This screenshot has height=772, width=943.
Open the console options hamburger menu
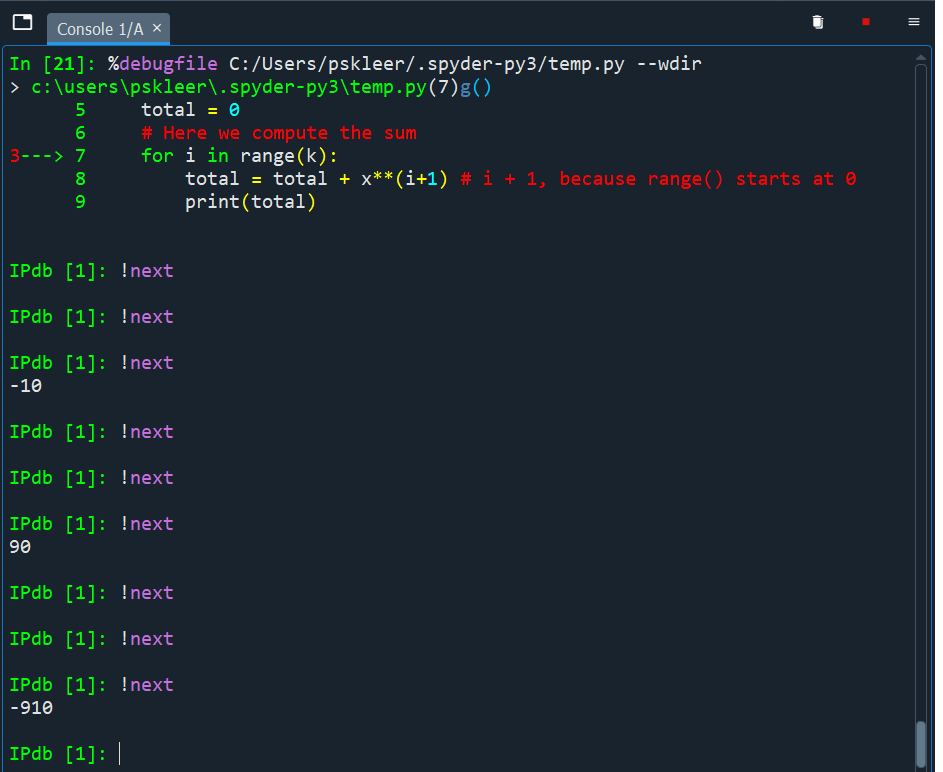point(914,22)
